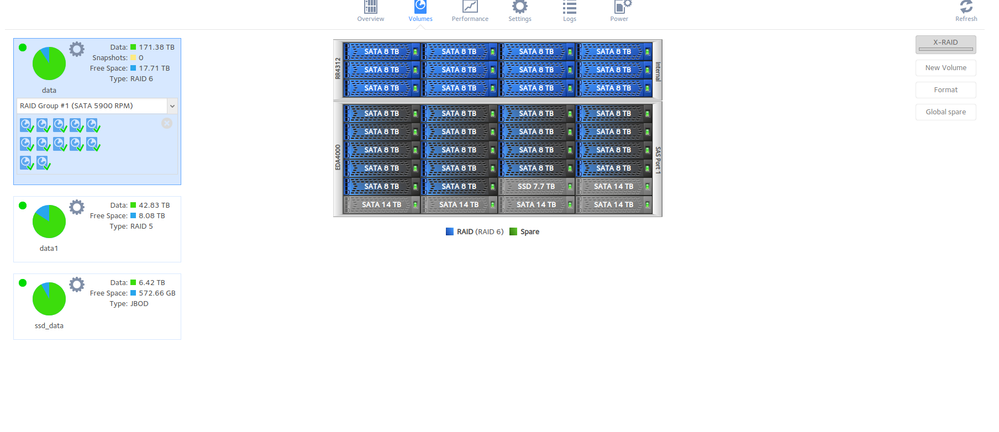
Task: Click the RAID 6 type value
Action: (x=141, y=79)
